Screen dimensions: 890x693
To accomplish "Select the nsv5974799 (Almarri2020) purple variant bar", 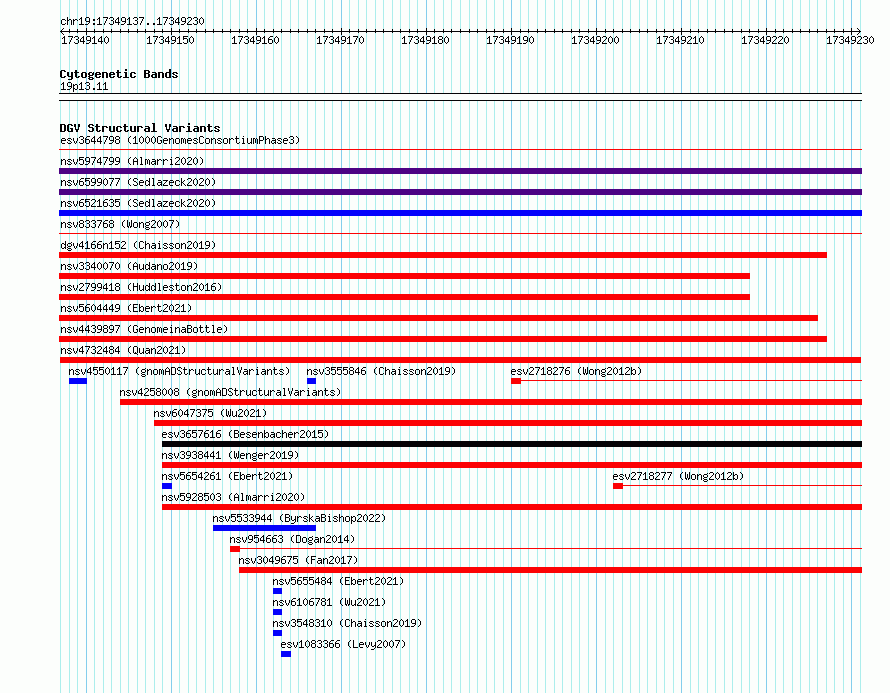I will (x=460, y=171).
